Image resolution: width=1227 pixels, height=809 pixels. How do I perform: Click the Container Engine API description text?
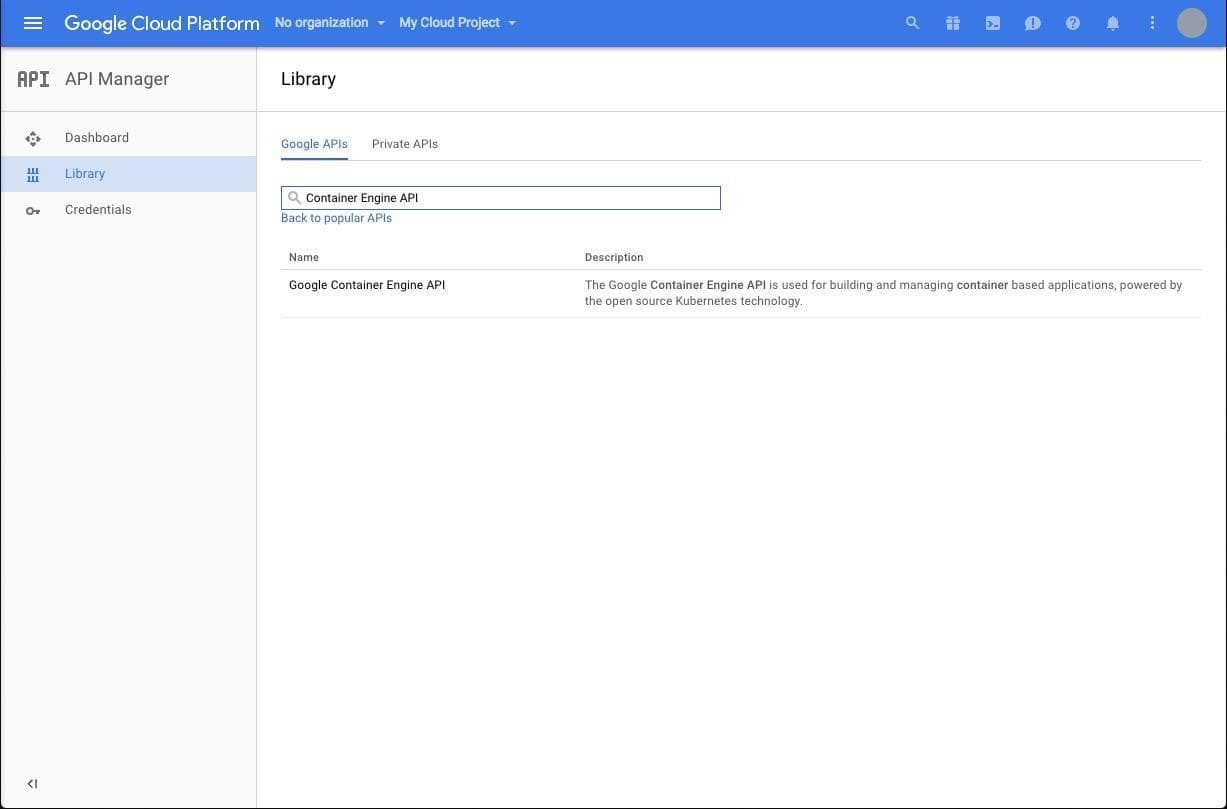coord(884,293)
